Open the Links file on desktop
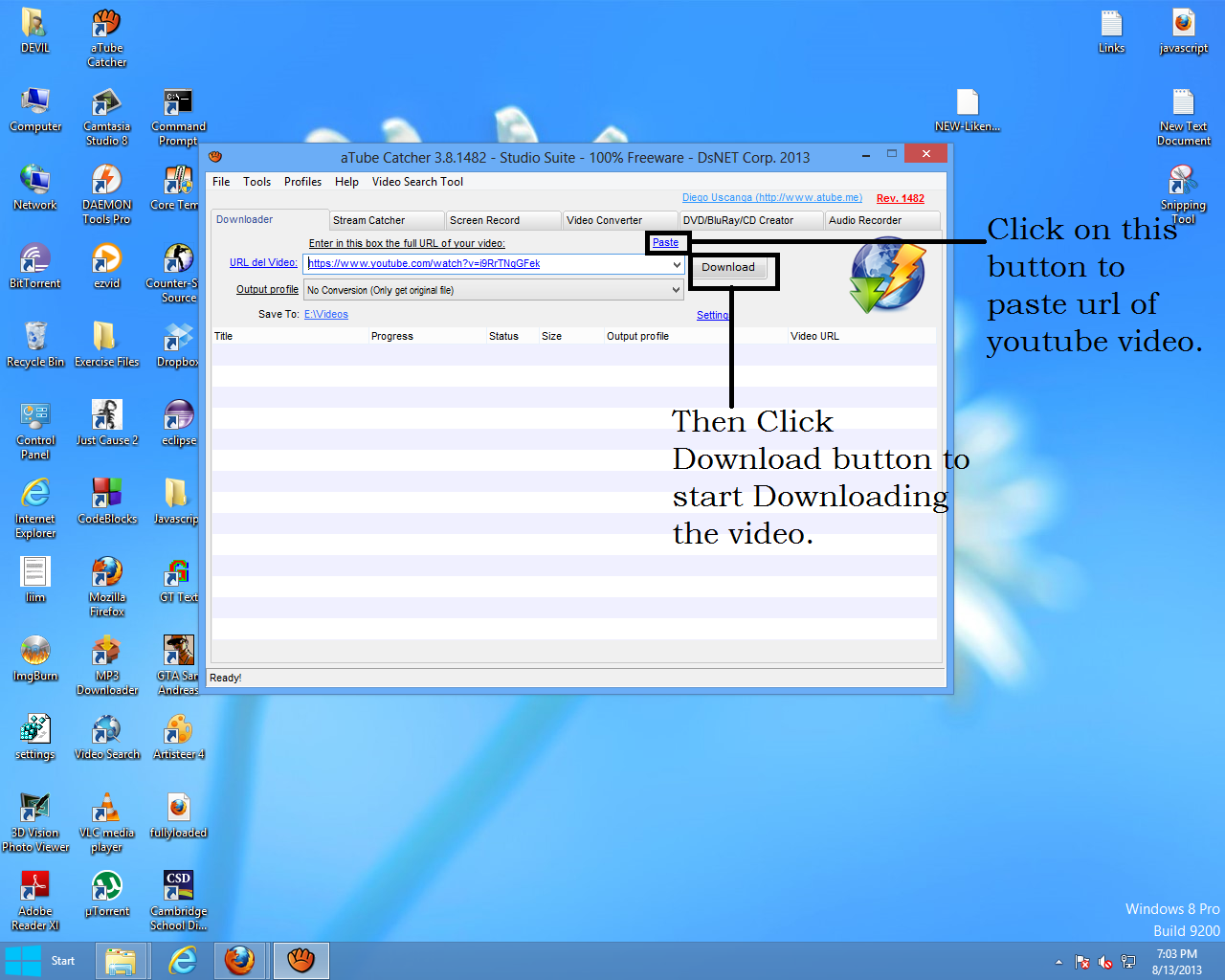 click(1111, 32)
